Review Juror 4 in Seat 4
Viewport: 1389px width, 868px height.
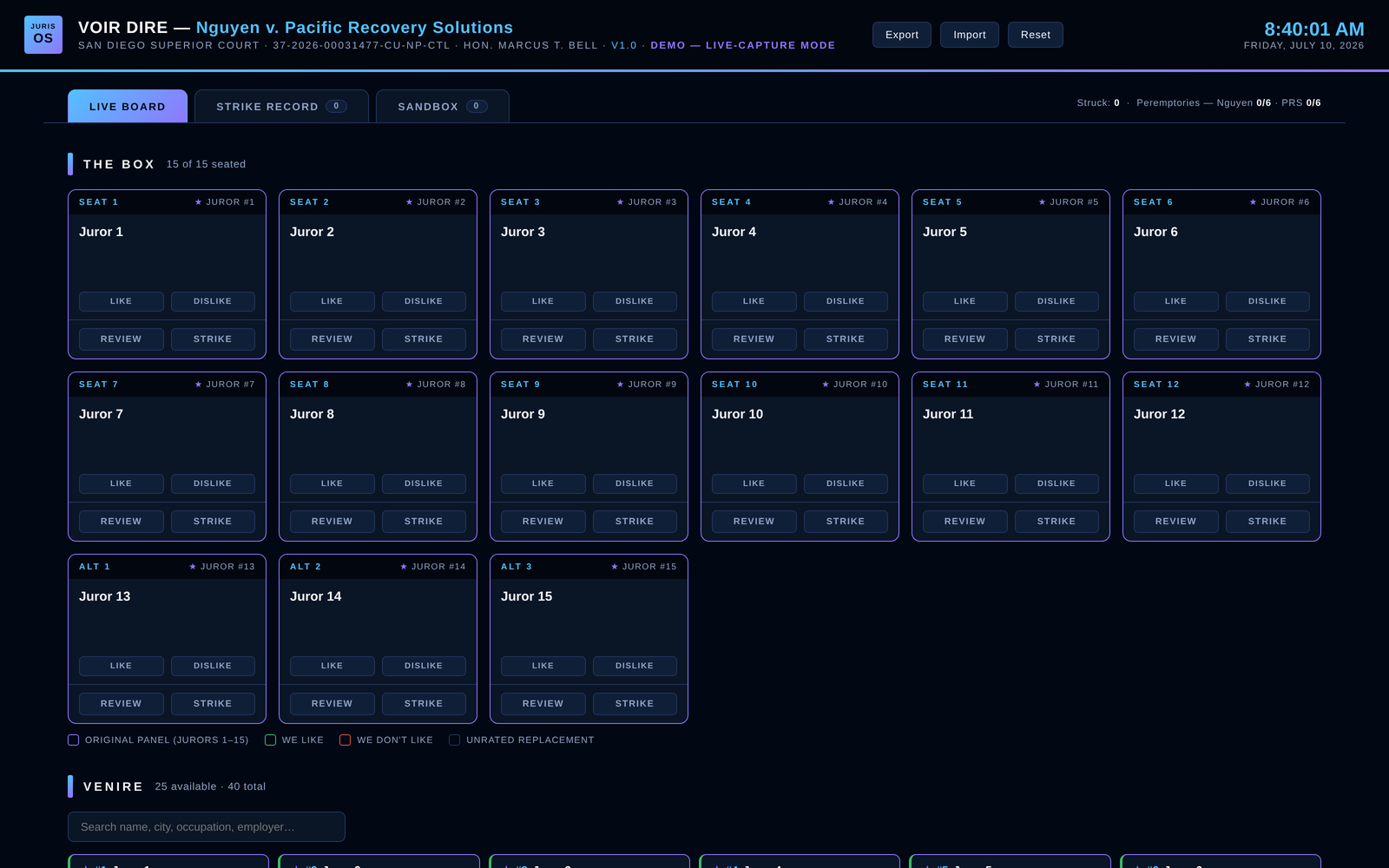(x=754, y=339)
